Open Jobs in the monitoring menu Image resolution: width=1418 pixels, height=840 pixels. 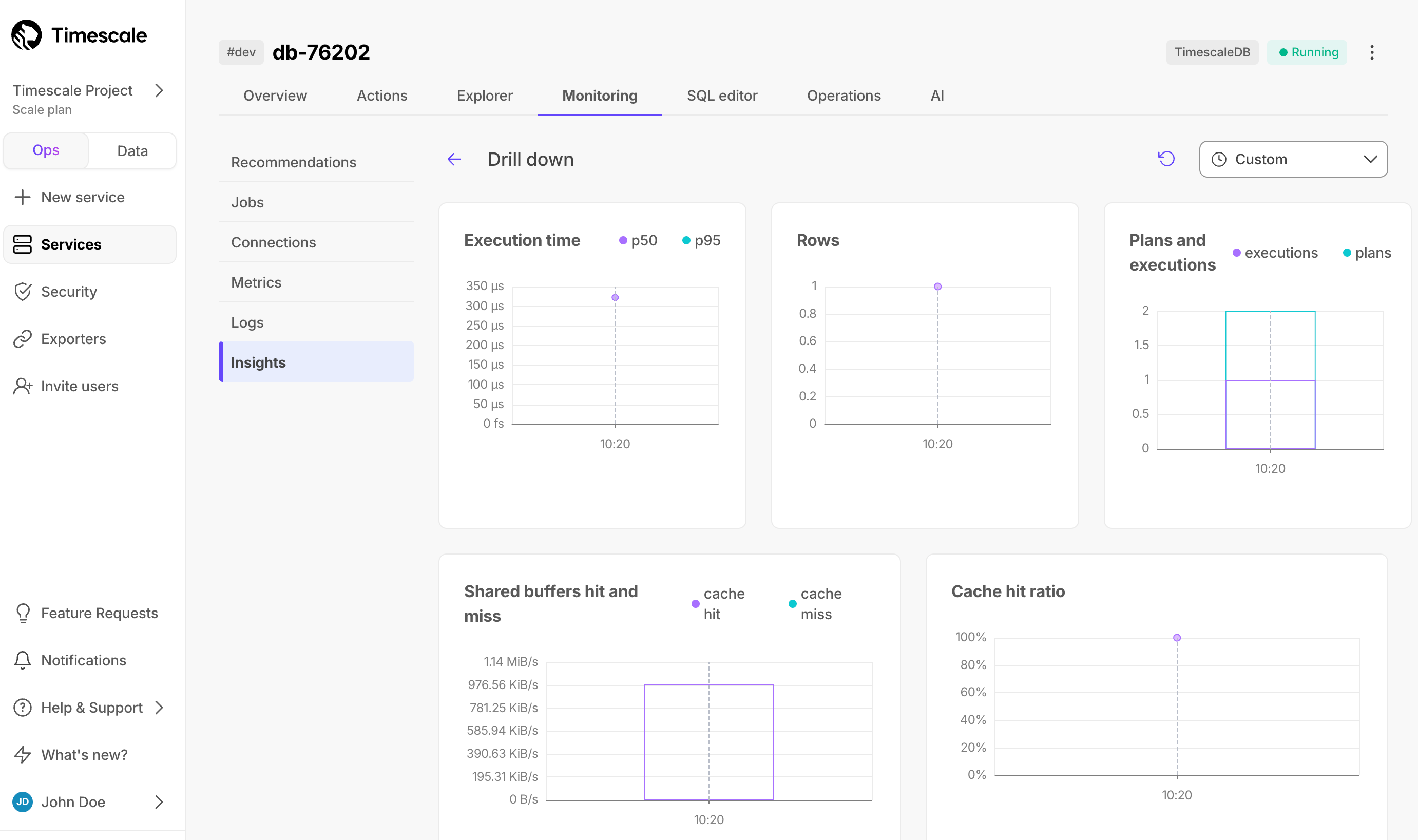click(316, 202)
